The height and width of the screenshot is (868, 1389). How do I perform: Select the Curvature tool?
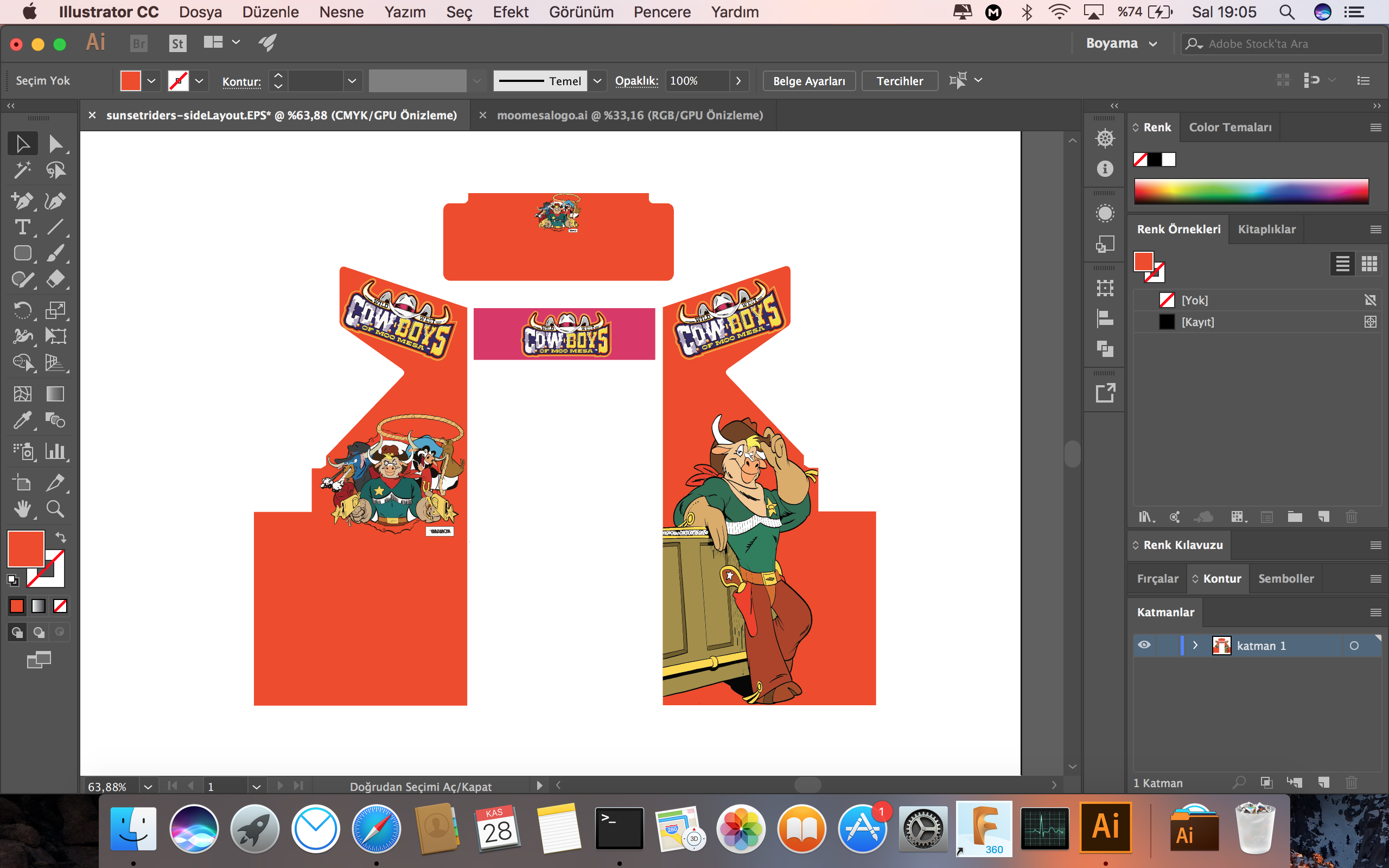click(x=56, y=200)
